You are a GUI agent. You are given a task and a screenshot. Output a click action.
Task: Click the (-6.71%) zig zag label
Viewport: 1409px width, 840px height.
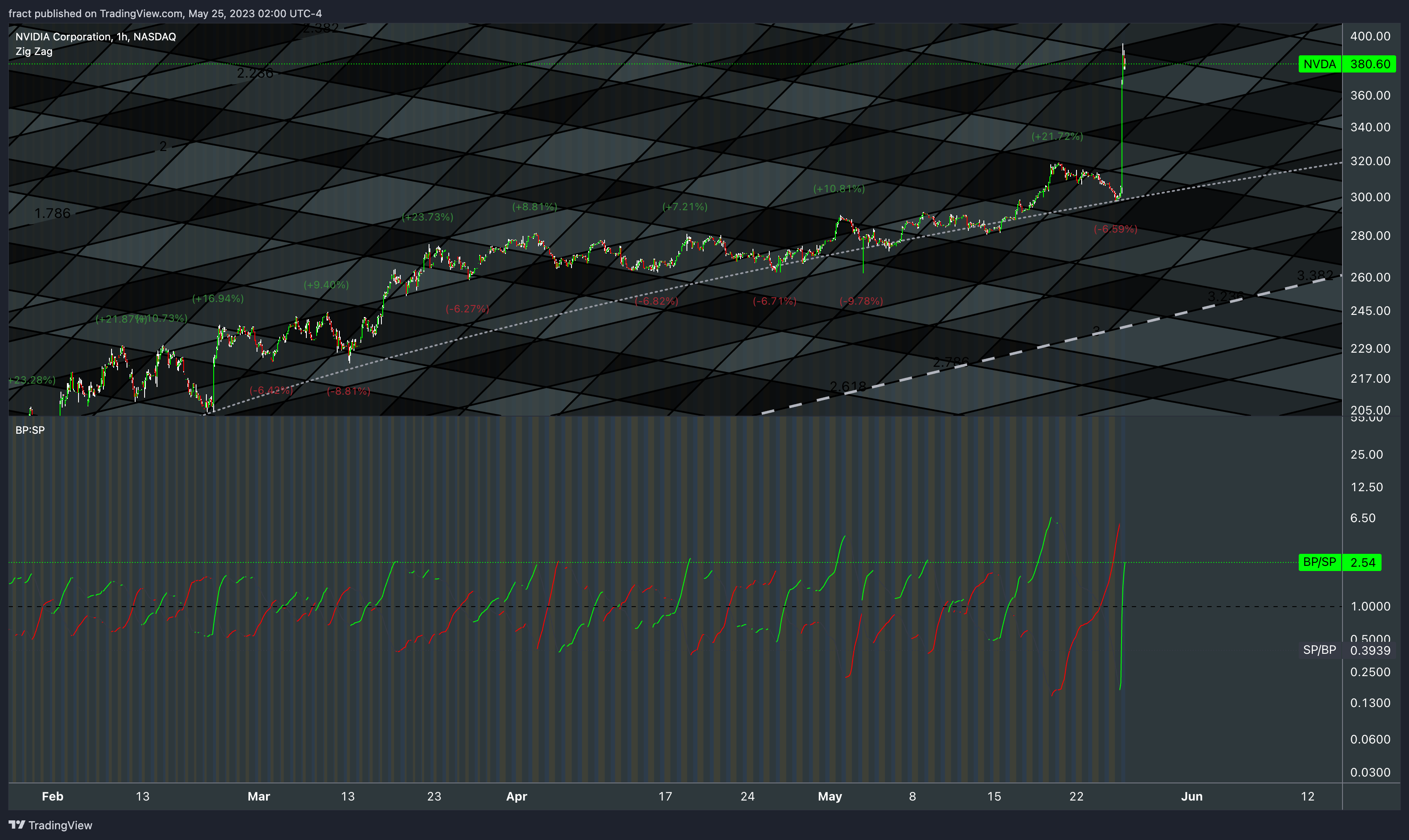774,301
